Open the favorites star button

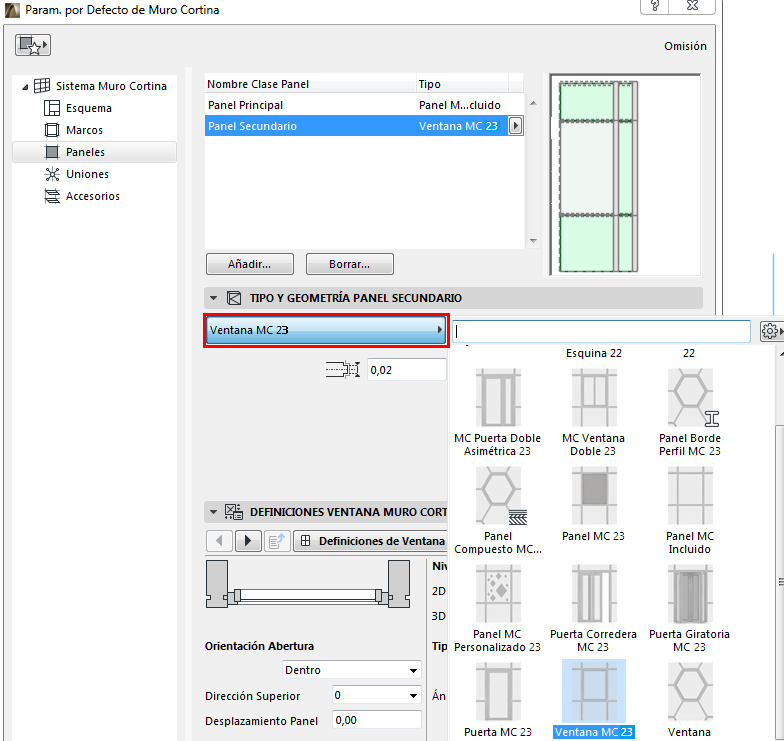pyautogui.click(x=32, y=45)
